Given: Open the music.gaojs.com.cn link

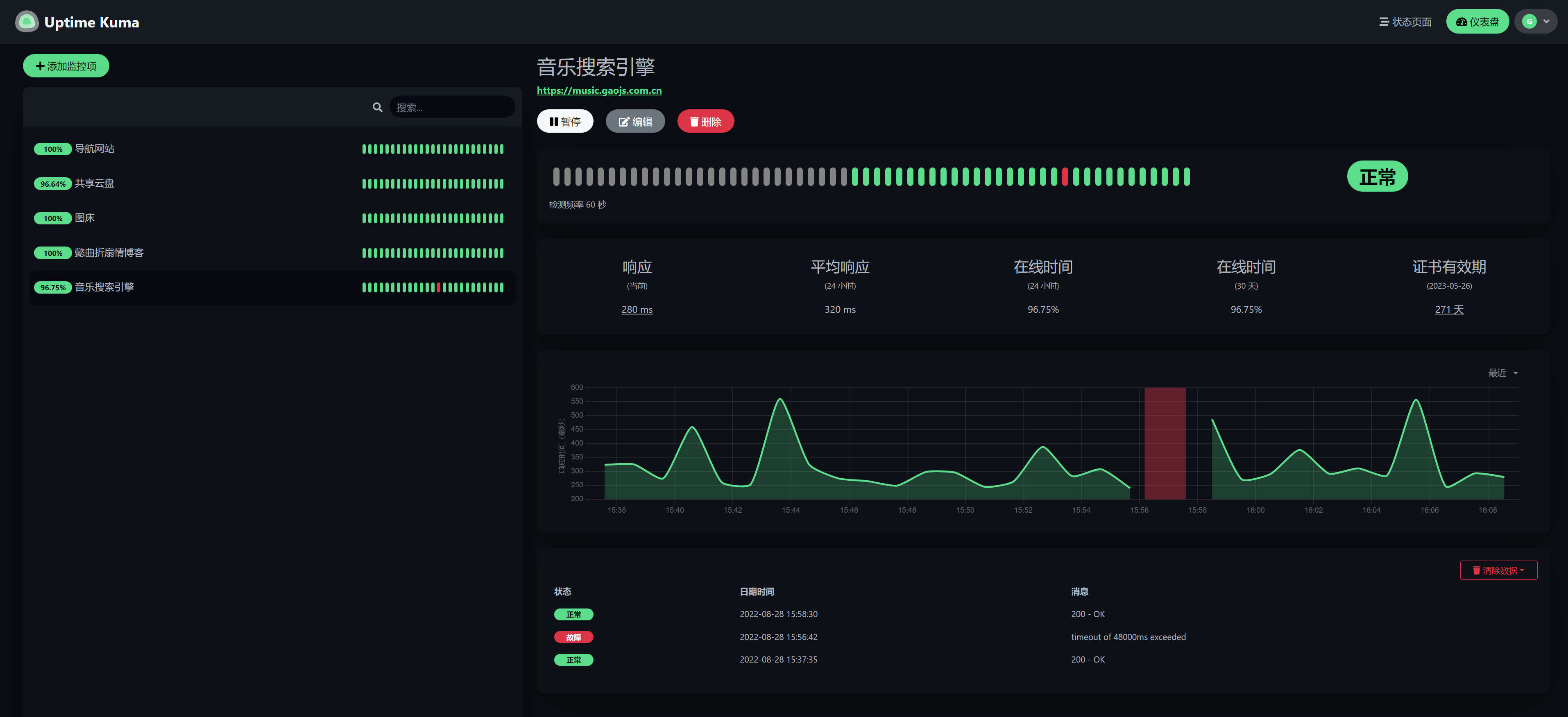Looking at the screenshot, I should click(x=599, y=90).
